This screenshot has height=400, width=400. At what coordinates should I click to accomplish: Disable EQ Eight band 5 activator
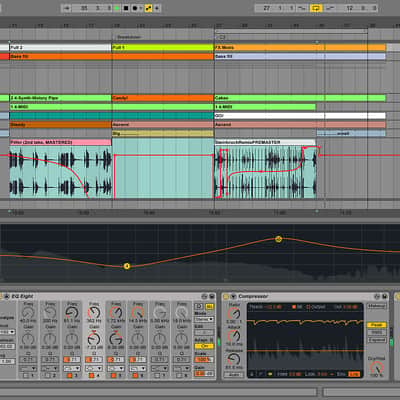(x=113, y=376)
